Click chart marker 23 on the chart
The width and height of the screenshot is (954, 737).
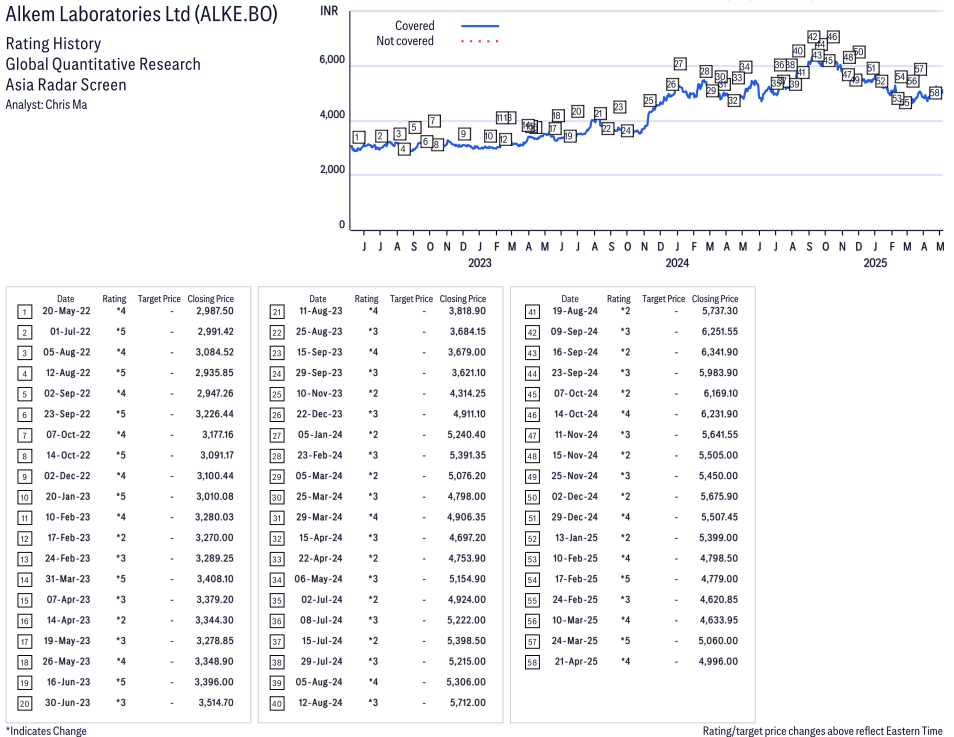619,107
